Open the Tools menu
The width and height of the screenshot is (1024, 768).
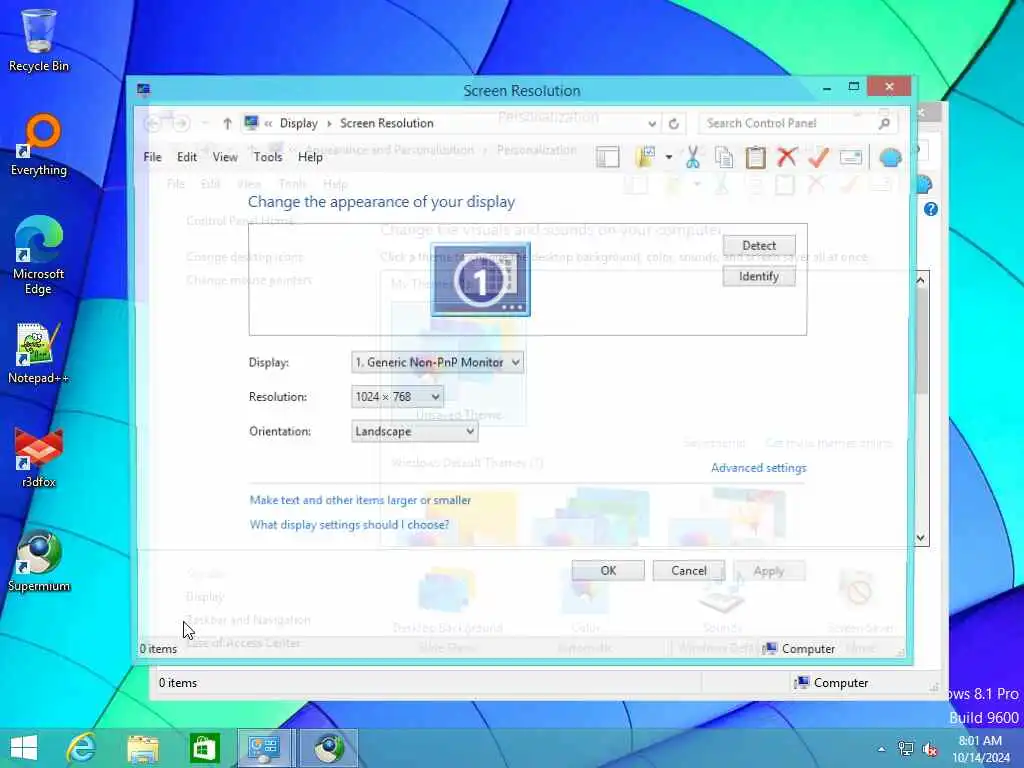pos(268,157)
